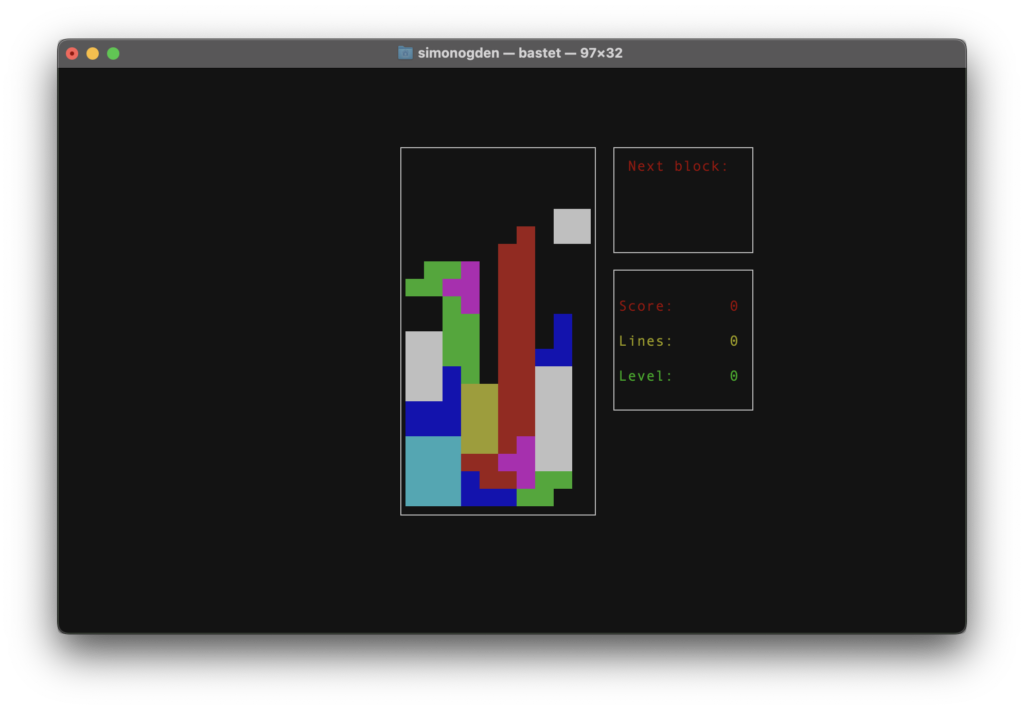This screenshot has width=1024, height=710.
Task: Click the green block at bottom right
Action: click(544, 489)
